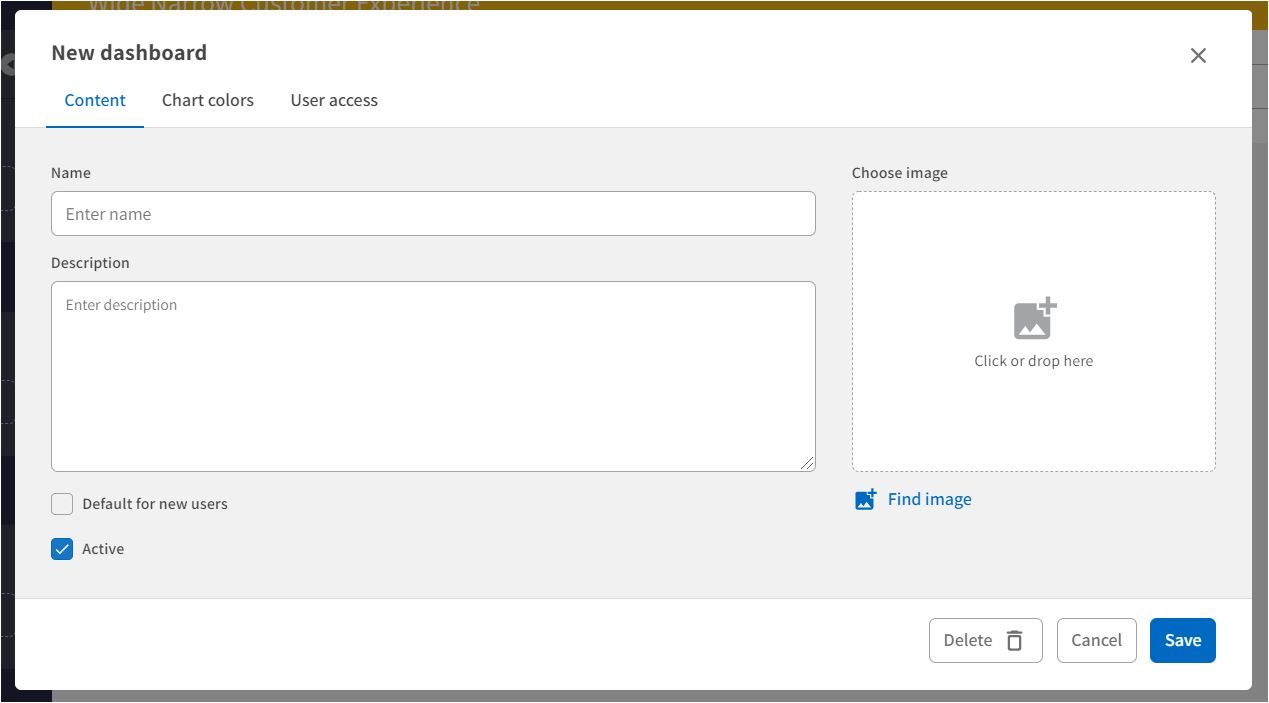The height and width of the screenshot is (703, 1269).
Task: Select the Content tab
Action: coord(95,100)
